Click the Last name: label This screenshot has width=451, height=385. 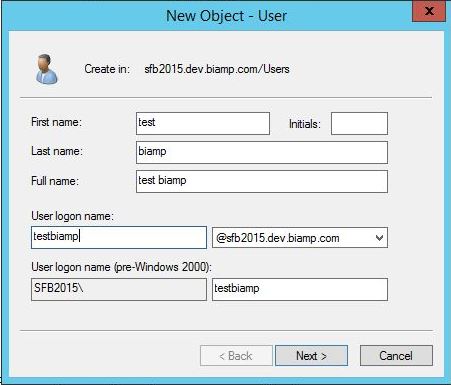(57, 151)
